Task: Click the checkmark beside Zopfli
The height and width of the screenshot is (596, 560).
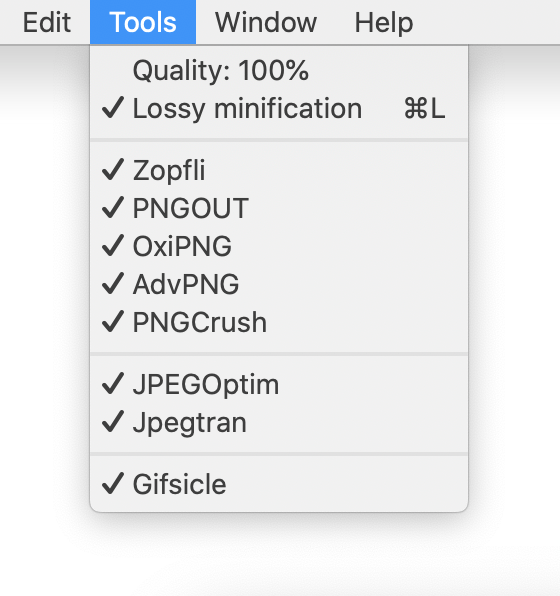Action: pyautogui.click(x=113, y=170)
